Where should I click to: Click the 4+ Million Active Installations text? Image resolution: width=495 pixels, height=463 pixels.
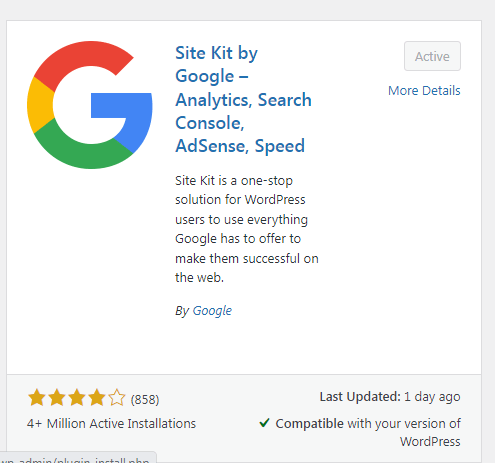pyautogui.click(x=111, y=424)
